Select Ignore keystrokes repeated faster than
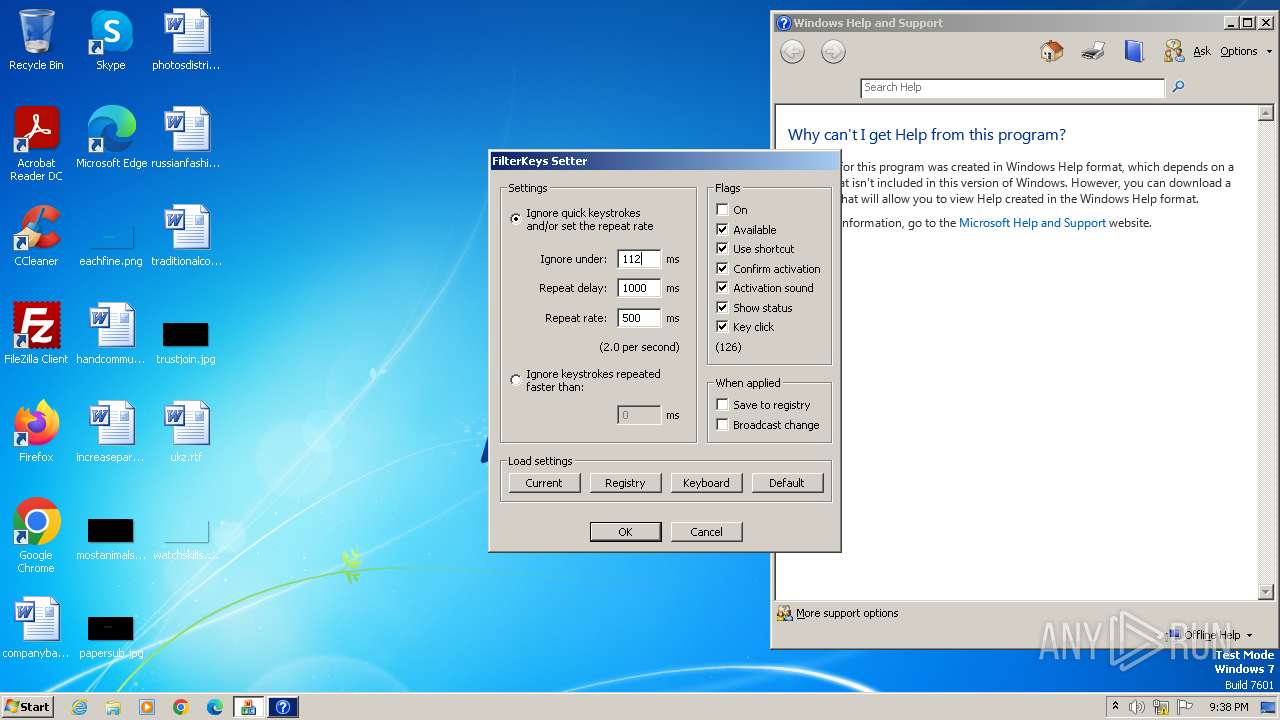Image resolution: width=1280 pixels, height=720 pixels. pos(516,380)
